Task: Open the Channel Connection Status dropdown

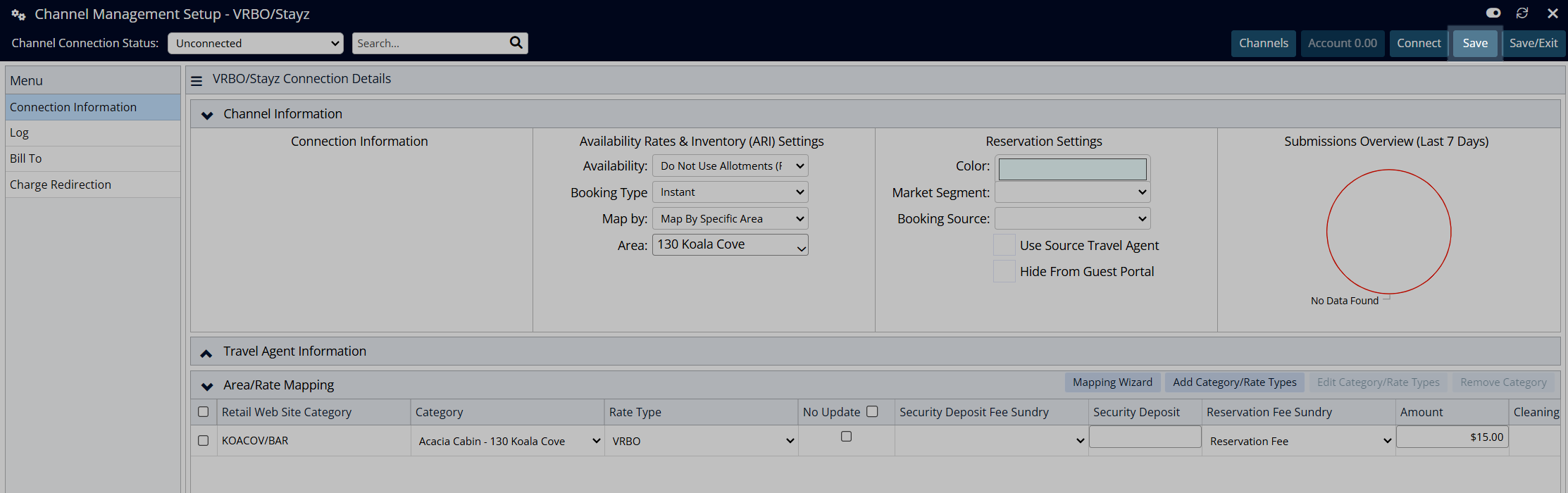Action: 256,43
